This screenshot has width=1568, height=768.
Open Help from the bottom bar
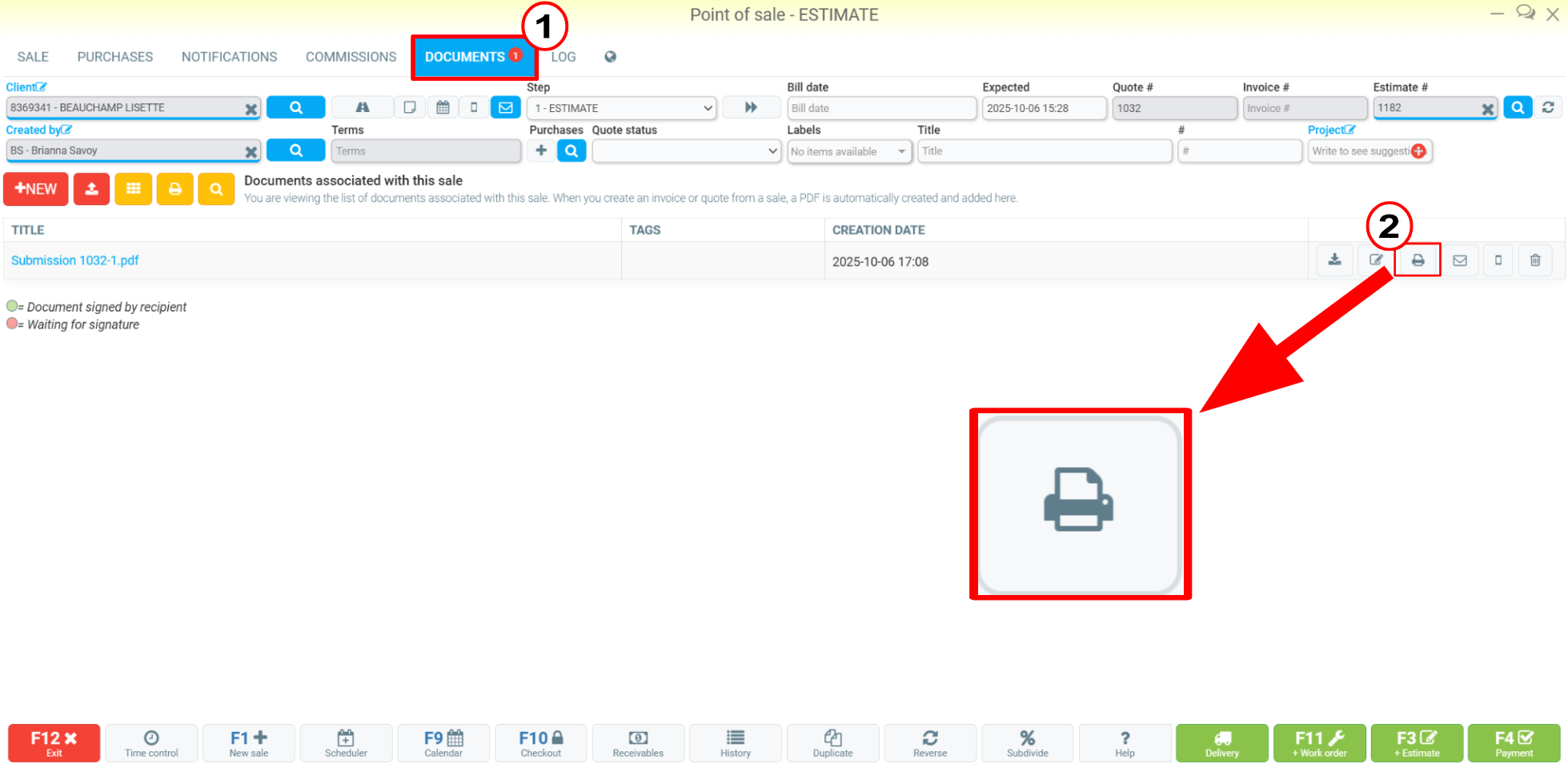[1125, 743]
